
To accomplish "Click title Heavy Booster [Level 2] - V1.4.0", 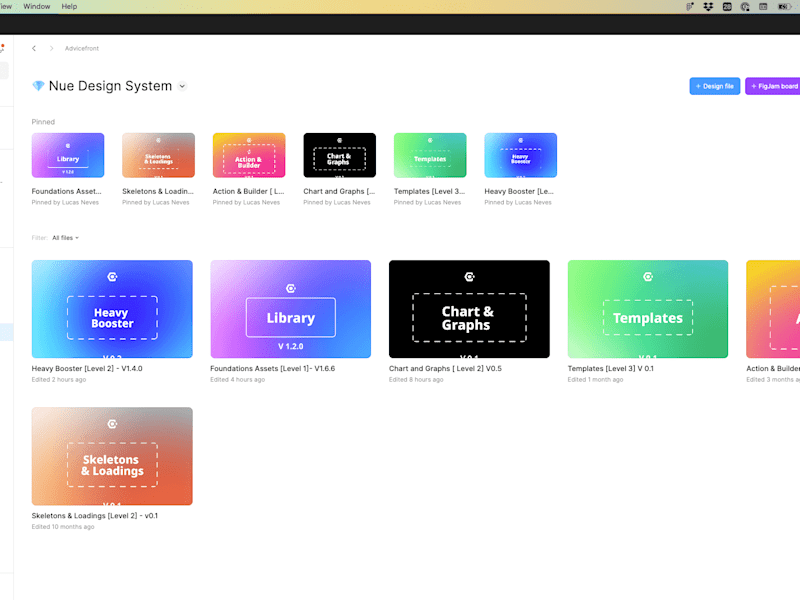I will click(x=87, y=368).
